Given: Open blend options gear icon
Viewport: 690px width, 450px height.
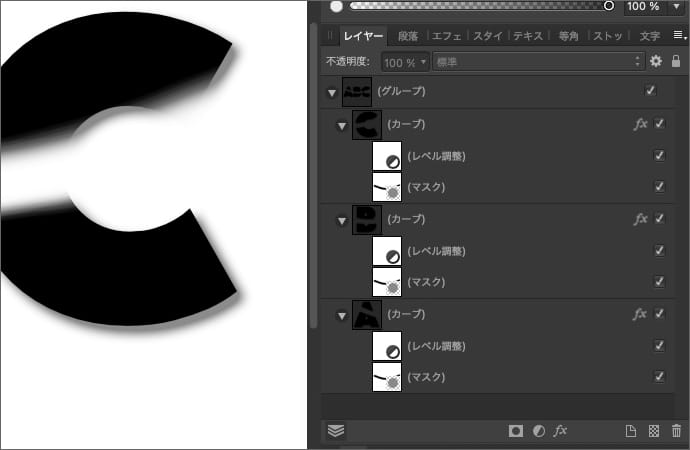Looking at the screenshot, I should click(x=656, y=61).
